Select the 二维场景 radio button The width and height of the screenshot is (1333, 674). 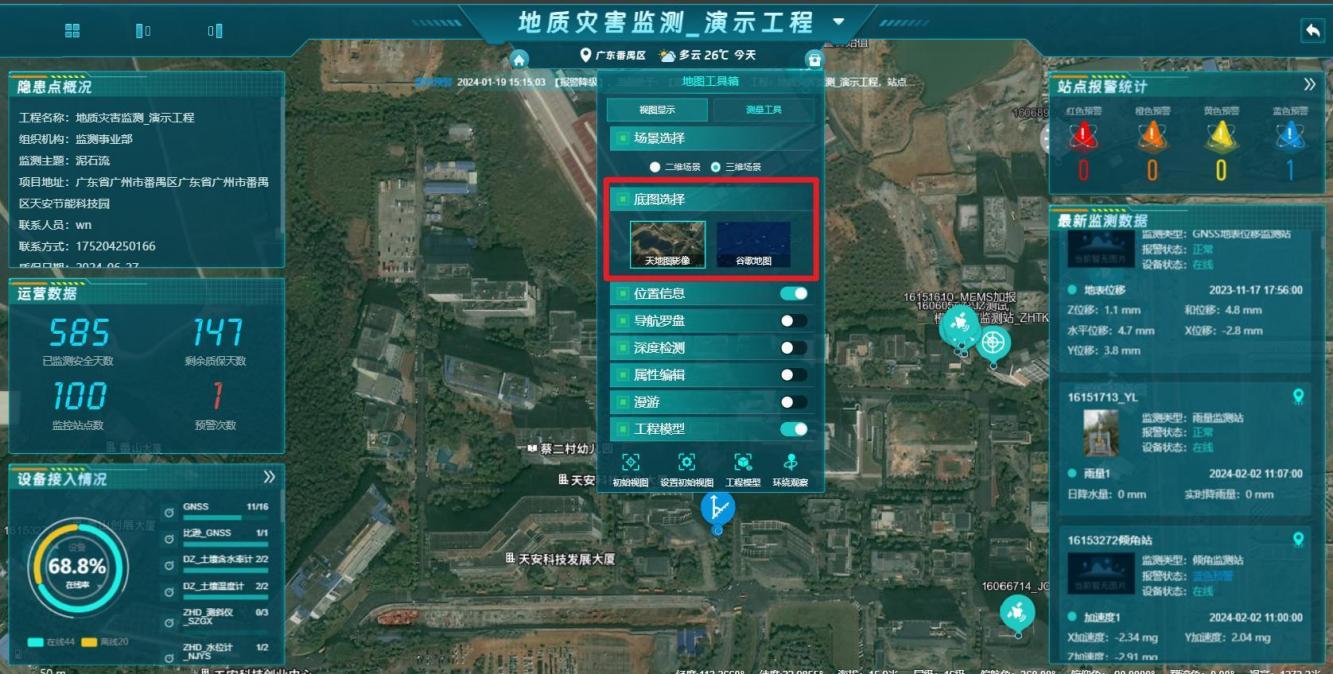655,167
